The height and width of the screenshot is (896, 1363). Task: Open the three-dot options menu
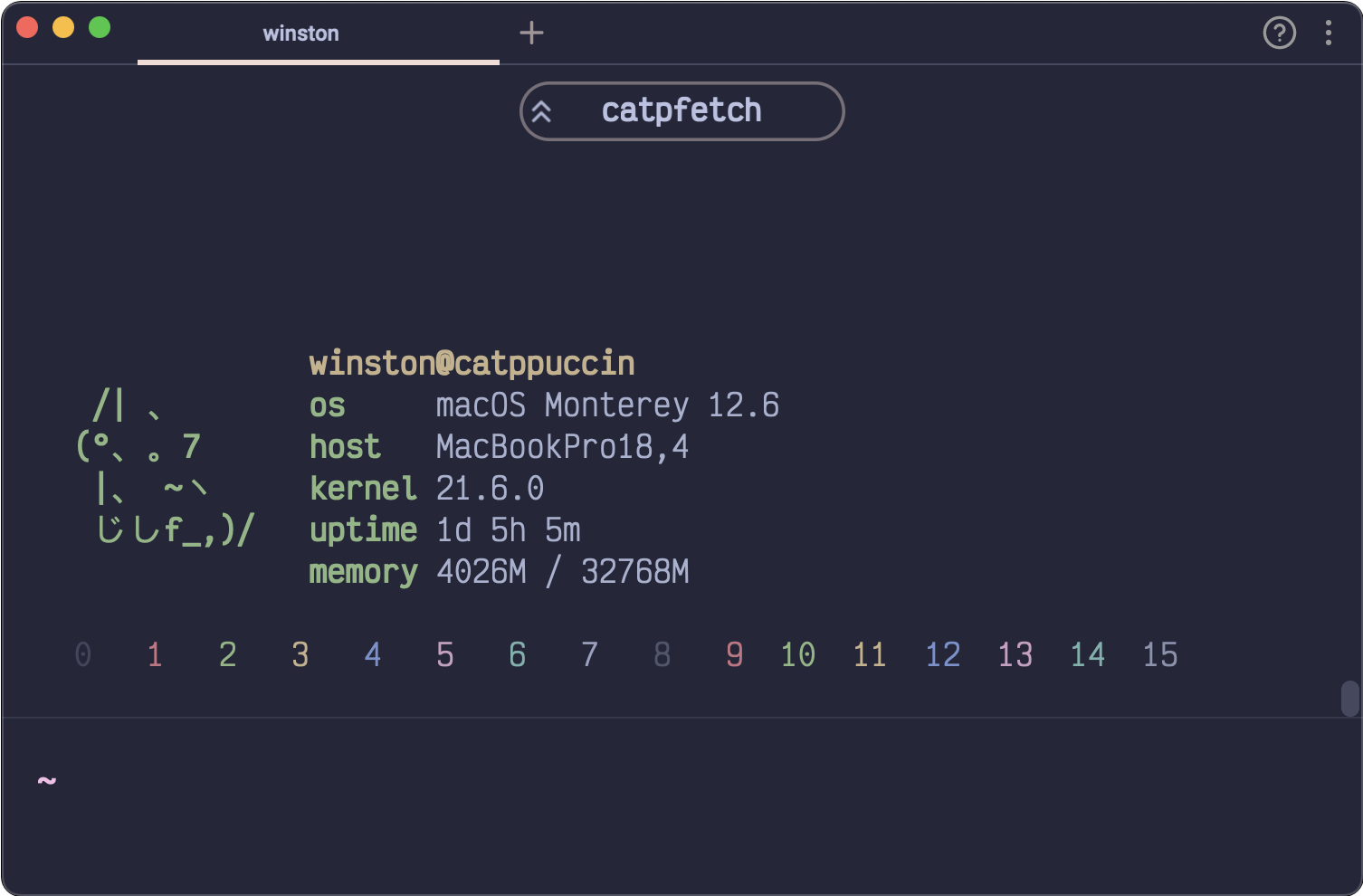tap(1328, 33)
